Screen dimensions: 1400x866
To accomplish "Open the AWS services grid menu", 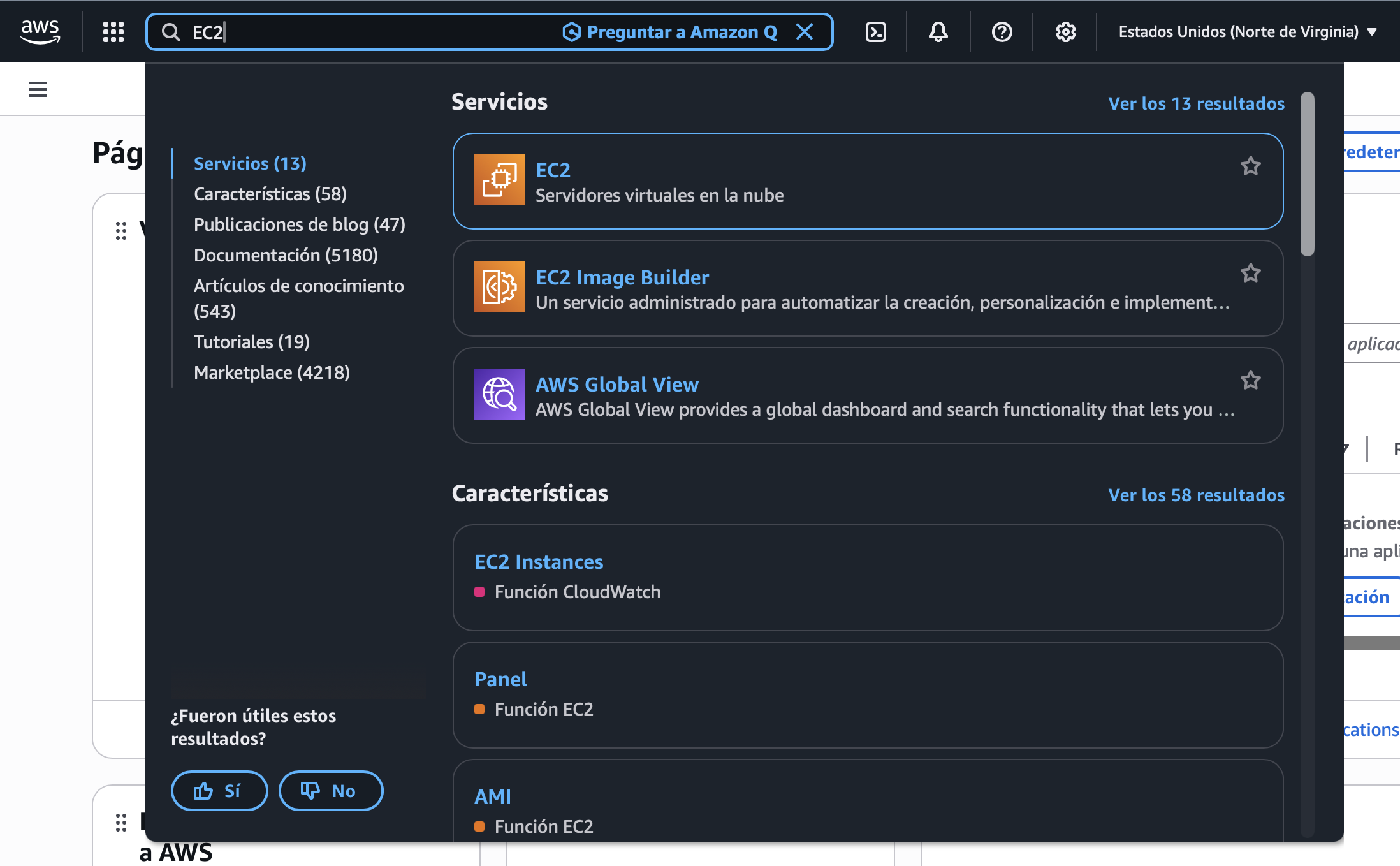I will coord(113,32).
